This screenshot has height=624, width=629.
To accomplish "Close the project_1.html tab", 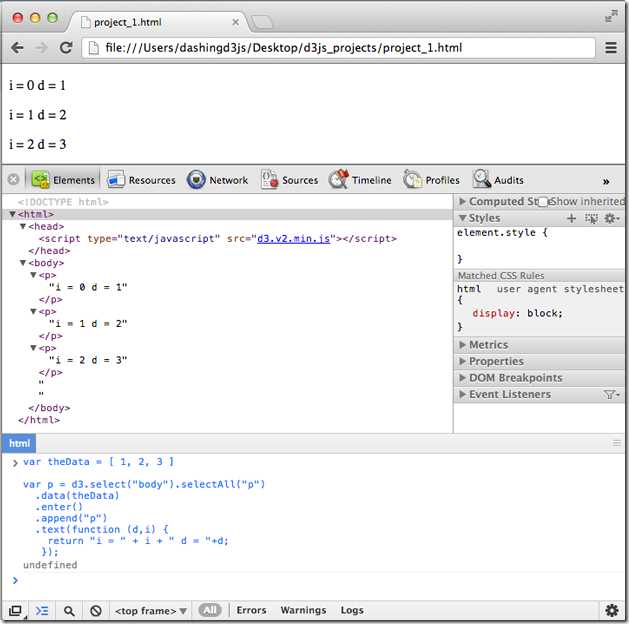I will [235, 22].
